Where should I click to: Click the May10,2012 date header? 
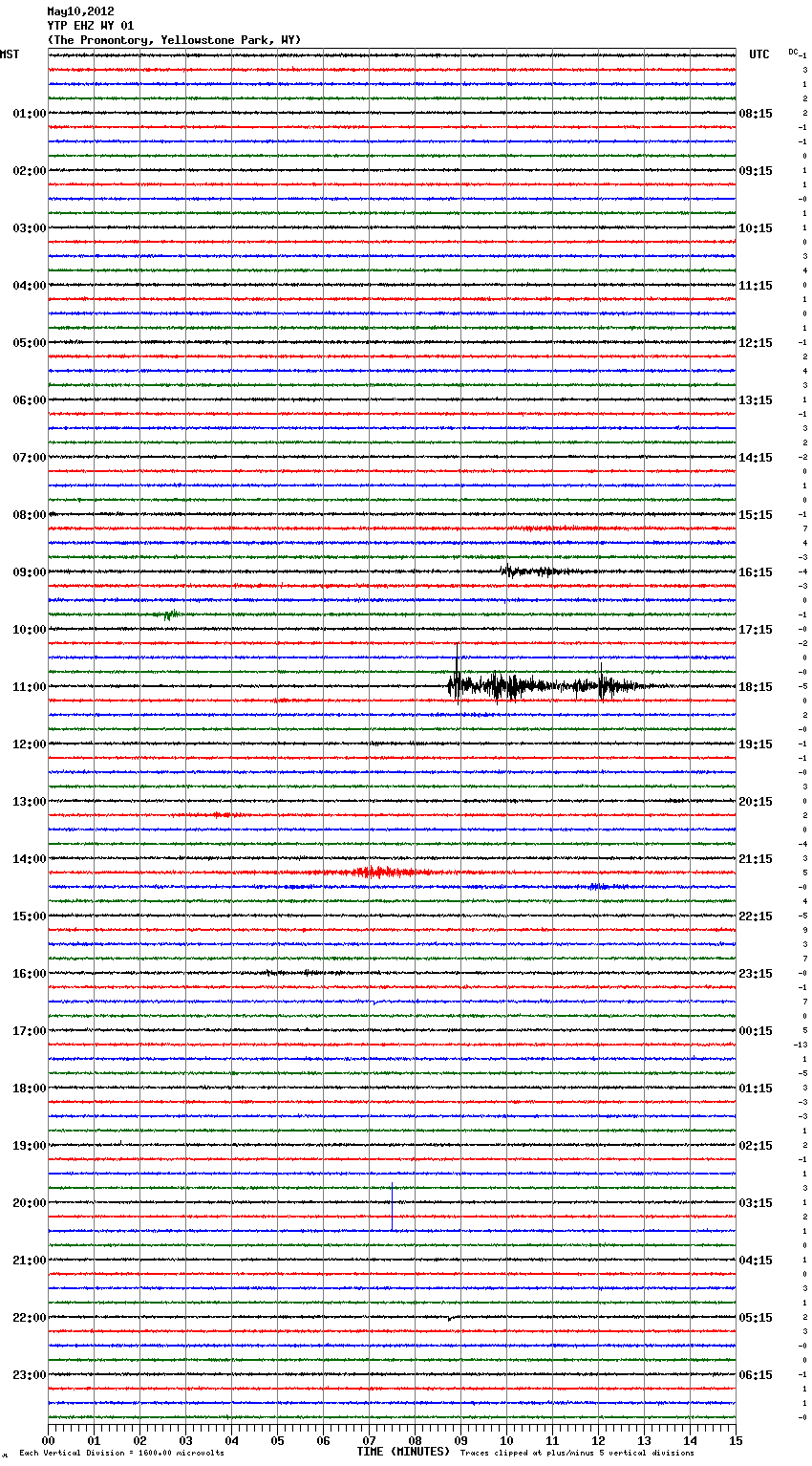(80, 11)
